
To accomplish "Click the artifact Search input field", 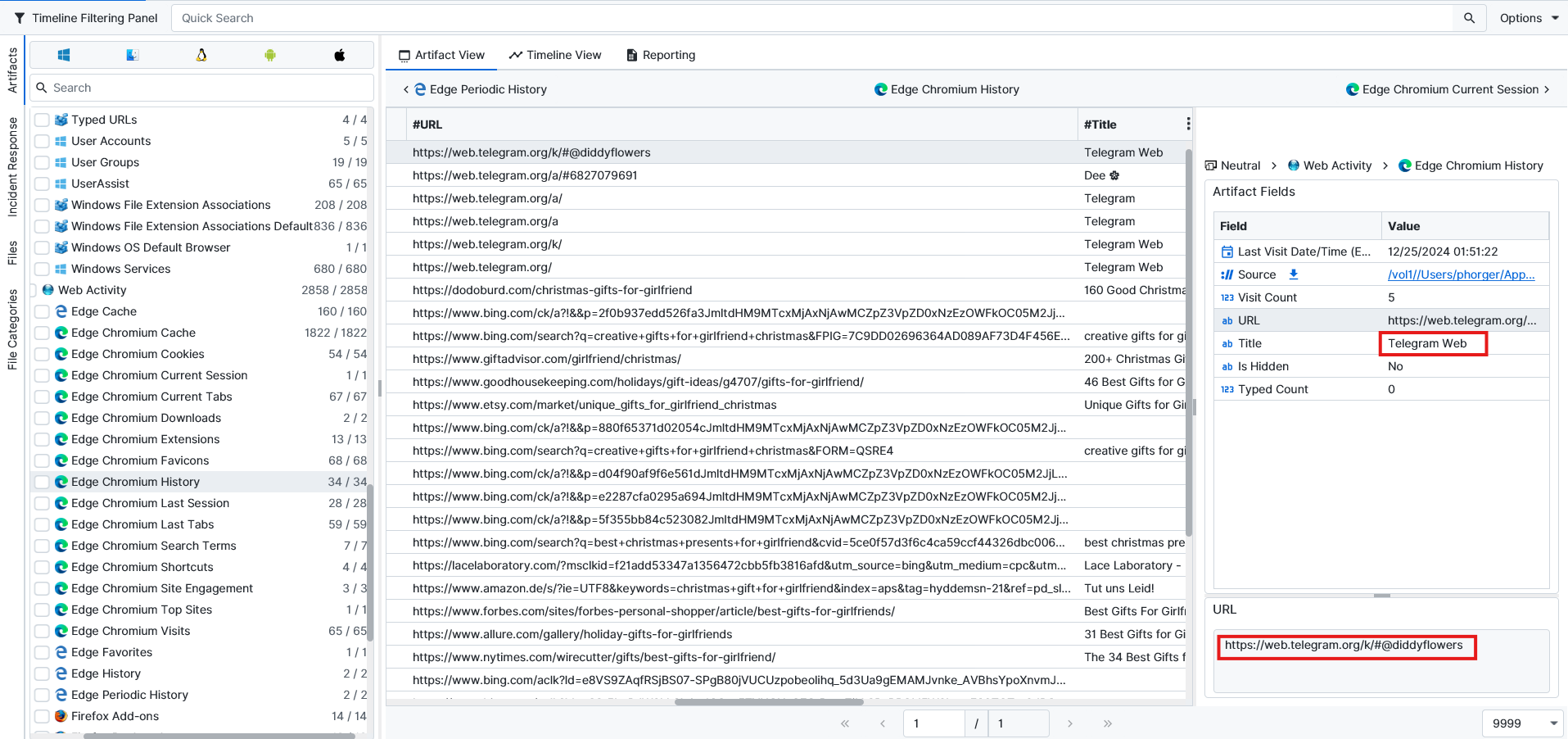I will [x=210, y=88].
